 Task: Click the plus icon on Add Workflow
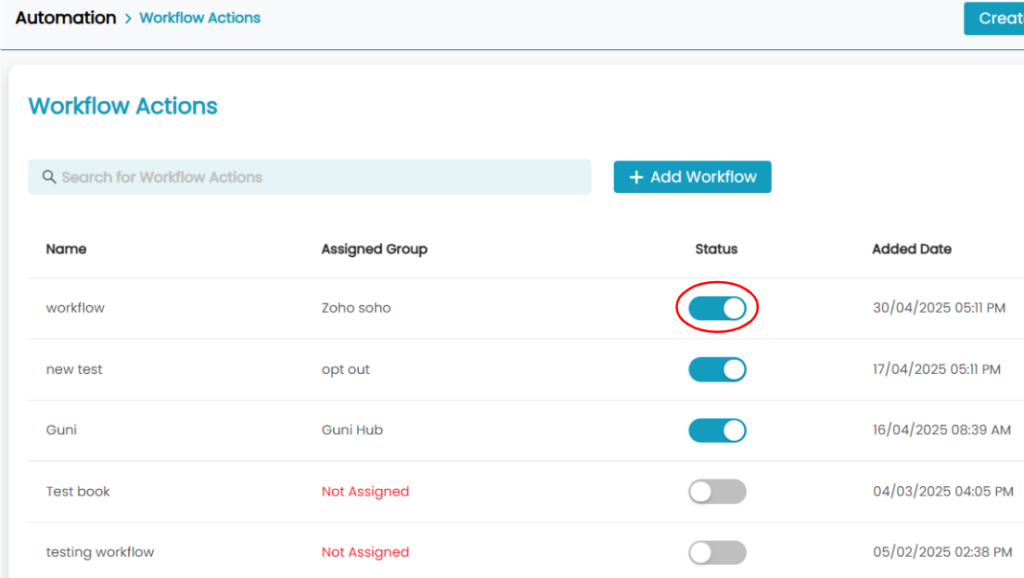coord(636,177)
